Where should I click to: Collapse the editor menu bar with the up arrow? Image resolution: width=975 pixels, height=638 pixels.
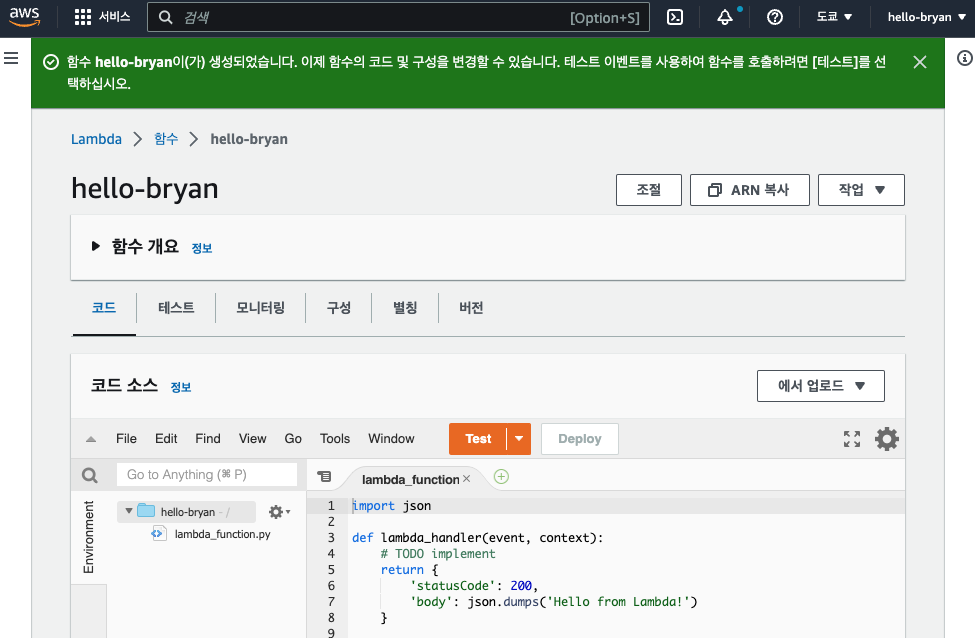[91, 439]
